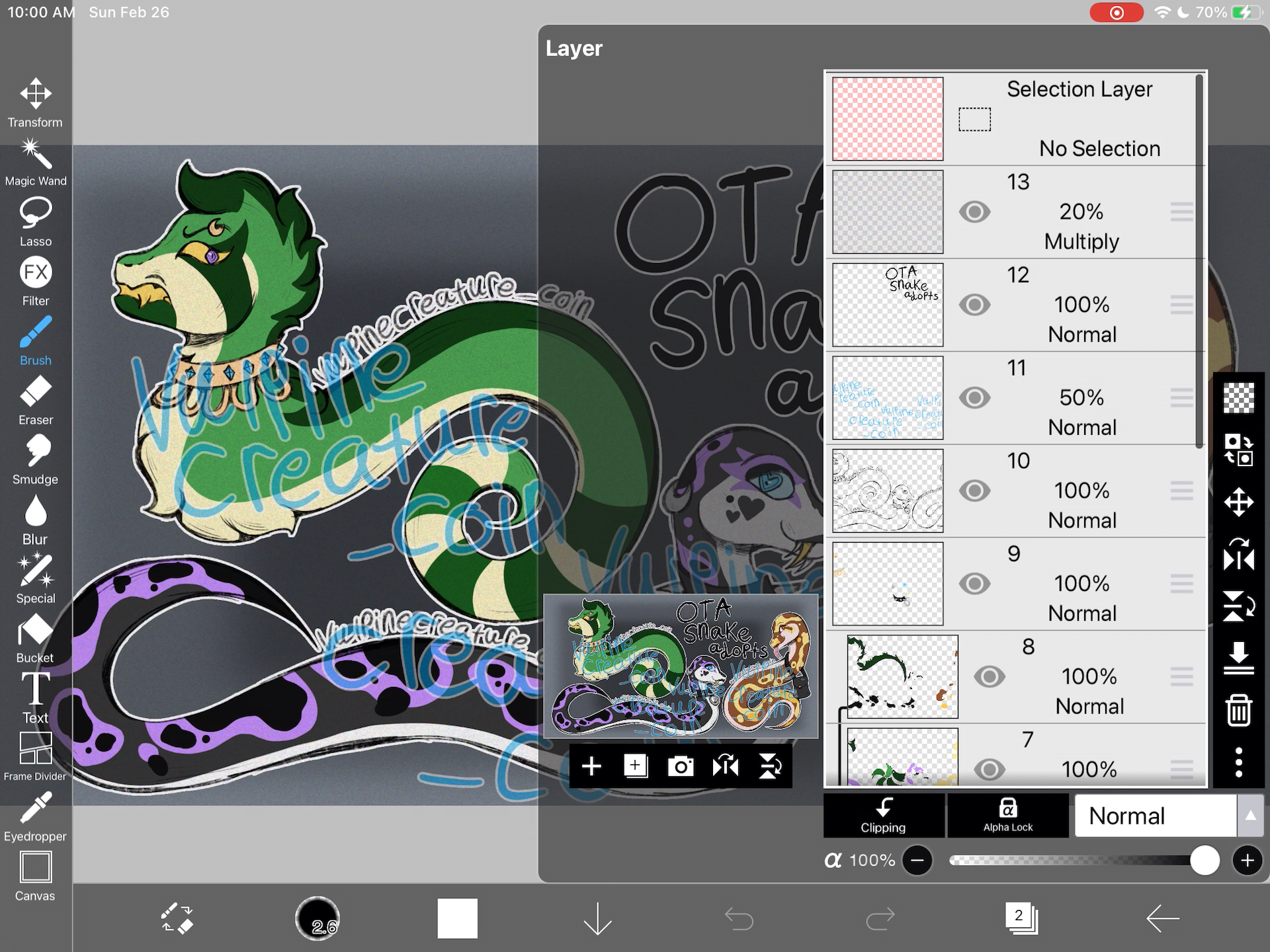Open the Normal blend mode dropdown
The width and height of the screenshot is (1270, 952).
tap(1156, 816)
